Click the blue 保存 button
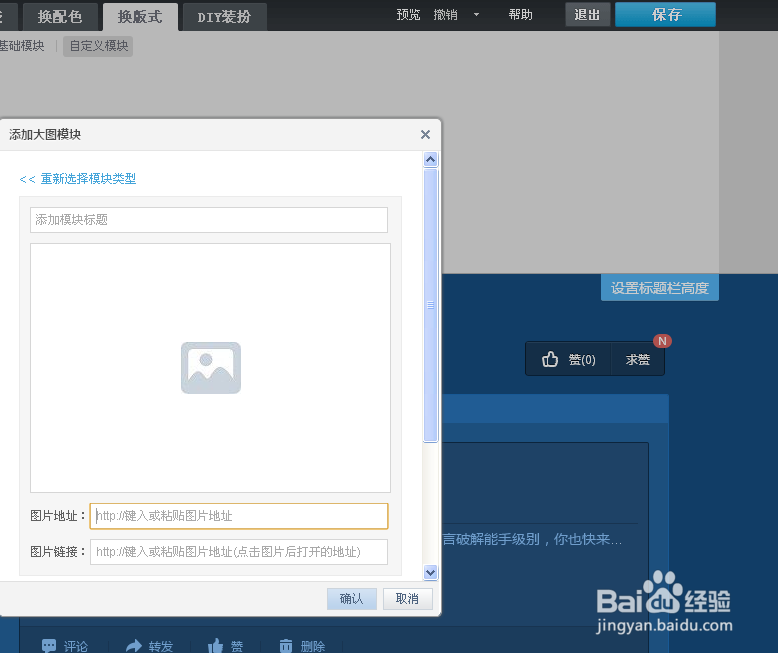The width and height of the screenshot is (778, 653). (x=665, y=15)
